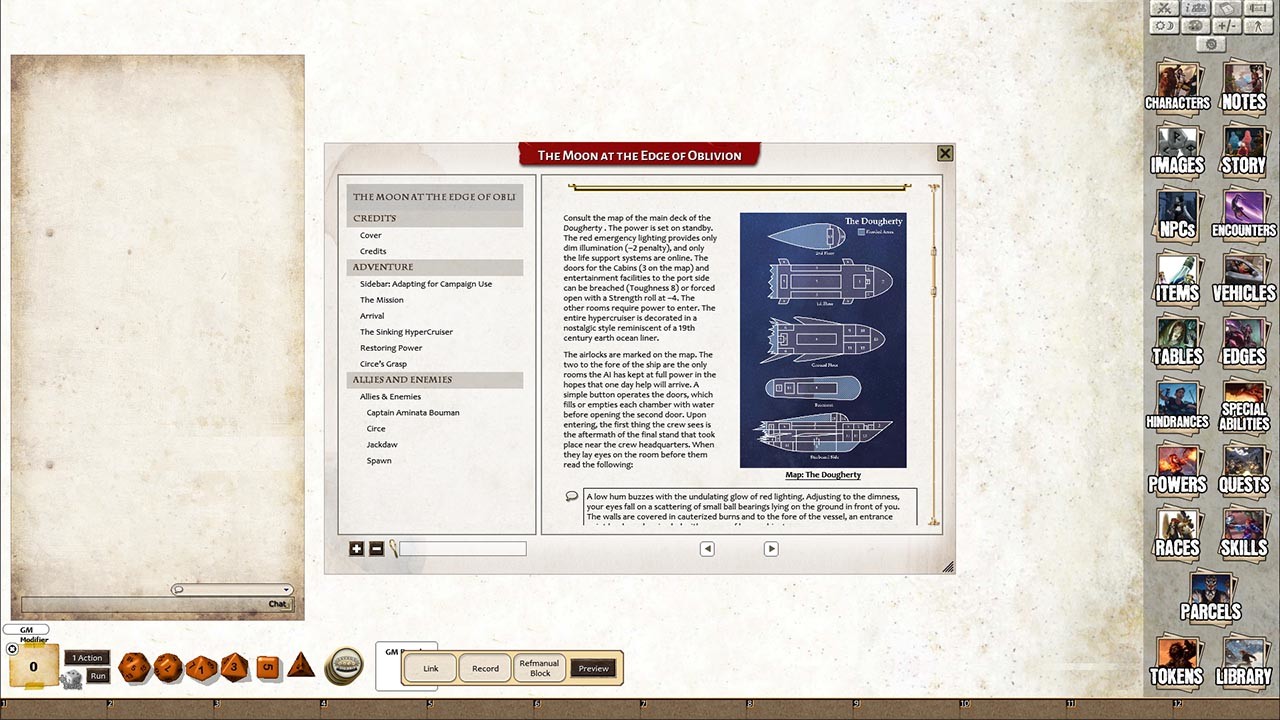Toggle Preview mode in the GM toolbar
Viewport: 1280px width, 720px height.
coord(593,668)
